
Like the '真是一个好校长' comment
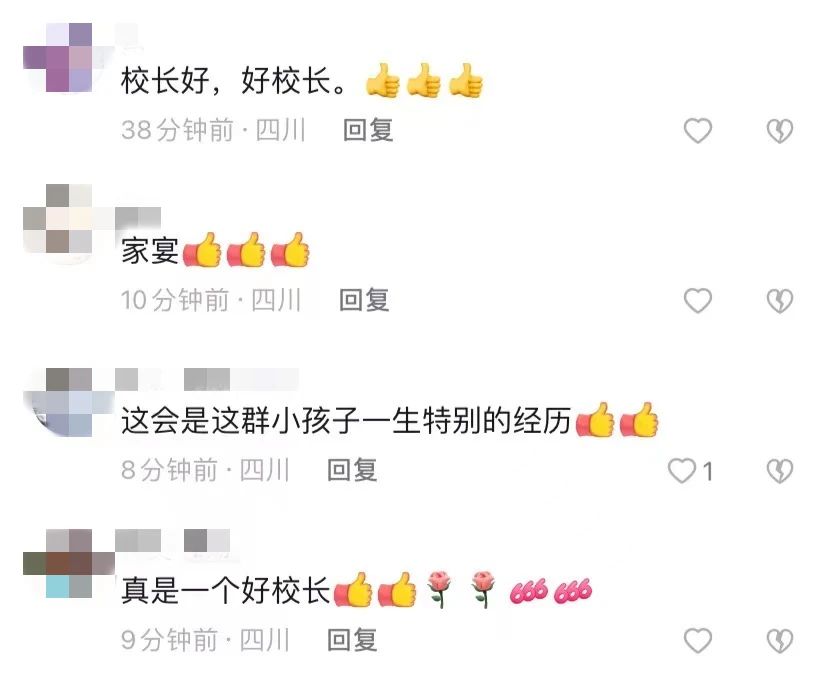click(x=698, y=641)
